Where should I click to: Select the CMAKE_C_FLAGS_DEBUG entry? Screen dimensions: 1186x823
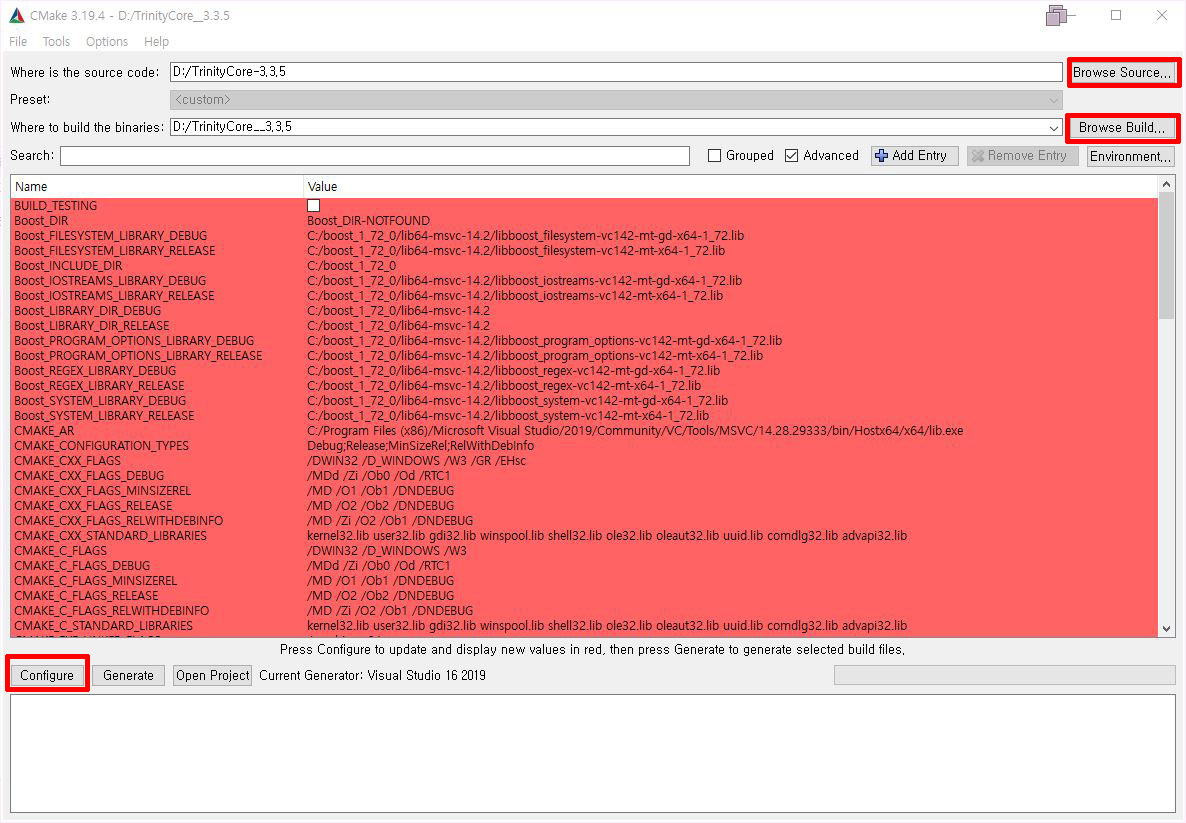point(82,566)
